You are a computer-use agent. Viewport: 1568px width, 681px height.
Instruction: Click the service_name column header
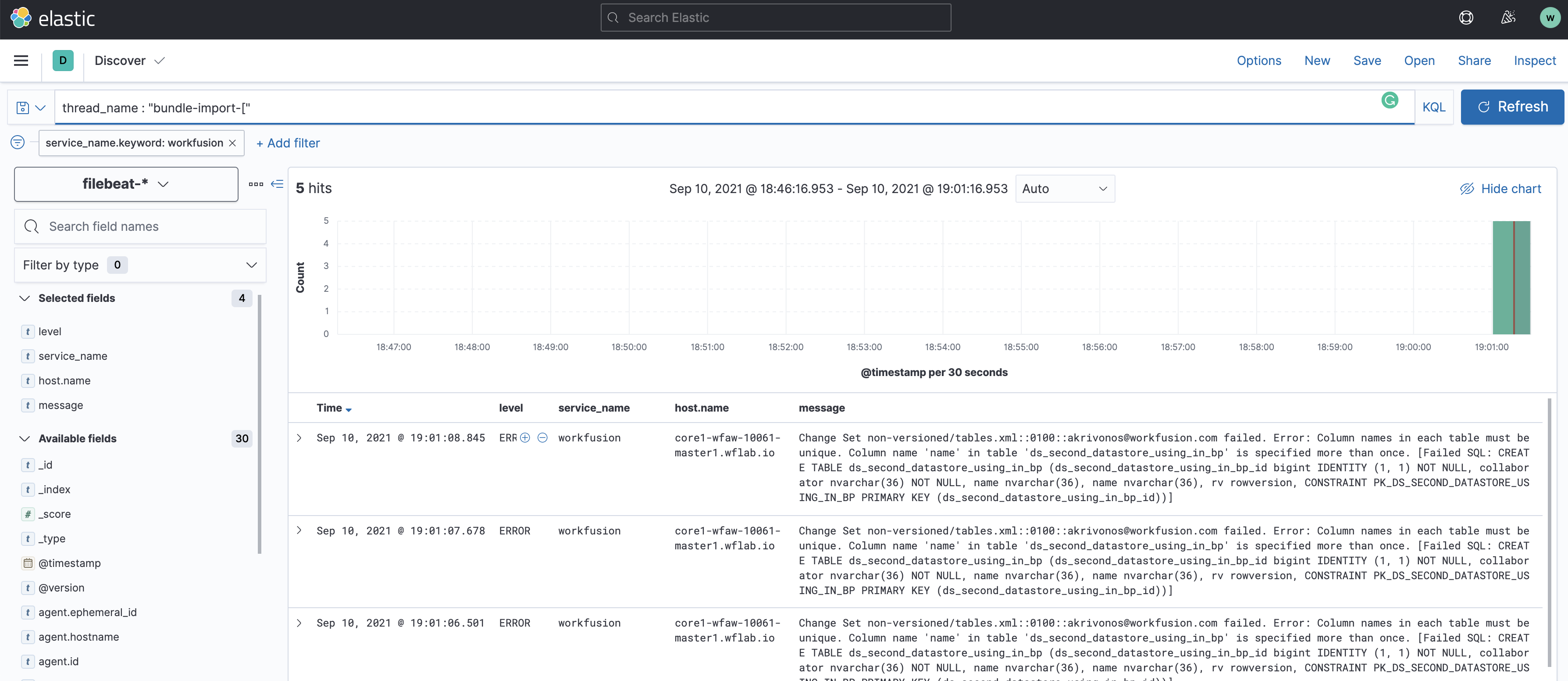(593, 408)
